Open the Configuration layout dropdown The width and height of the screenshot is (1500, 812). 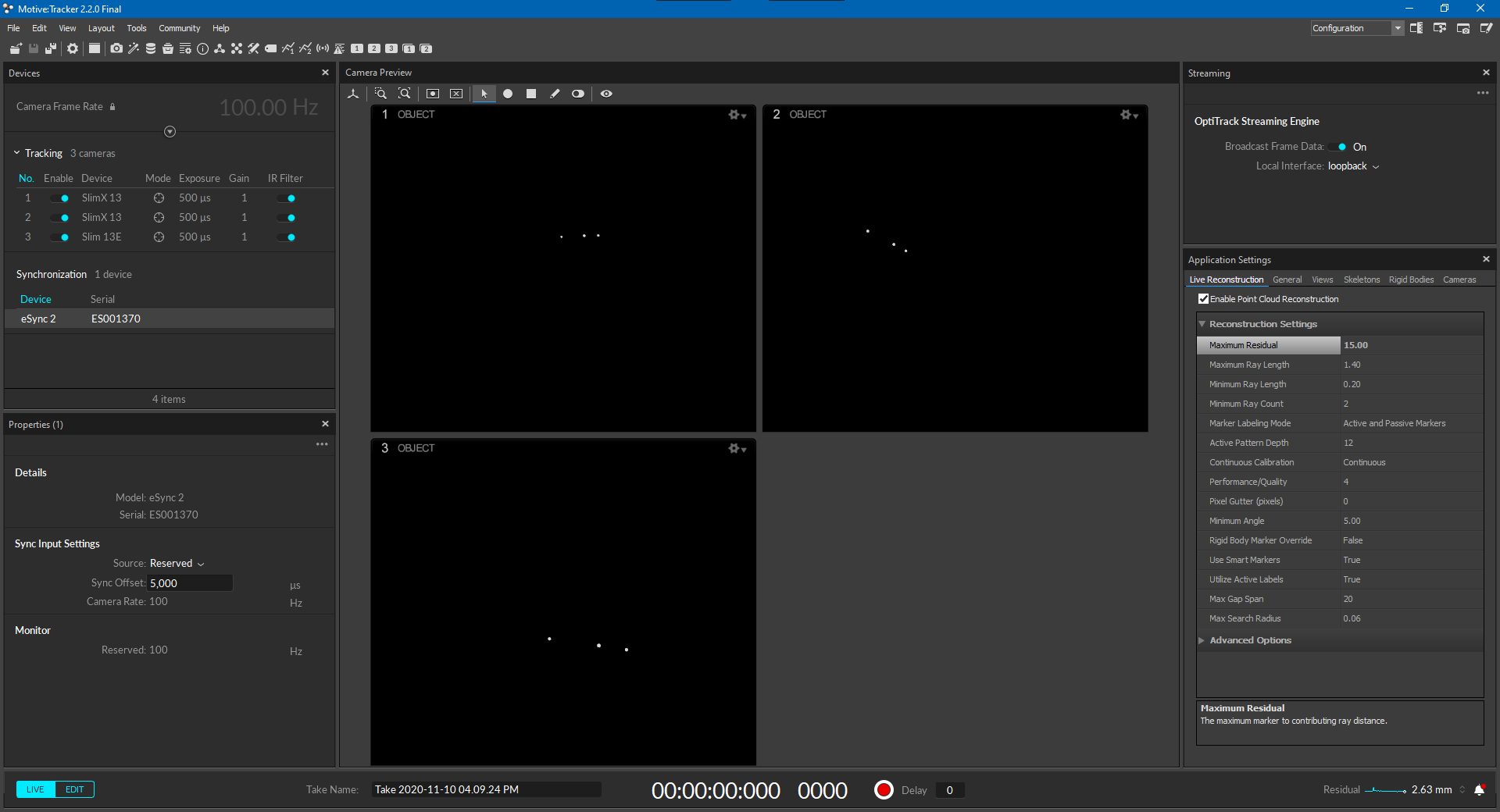coord(1356,28)
